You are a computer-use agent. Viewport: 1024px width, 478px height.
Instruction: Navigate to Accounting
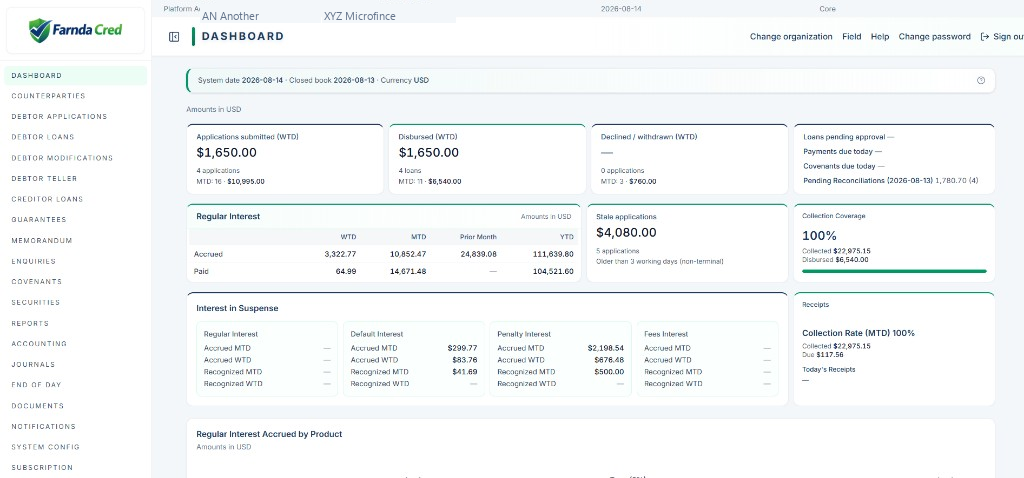click(x=75, y=343)
